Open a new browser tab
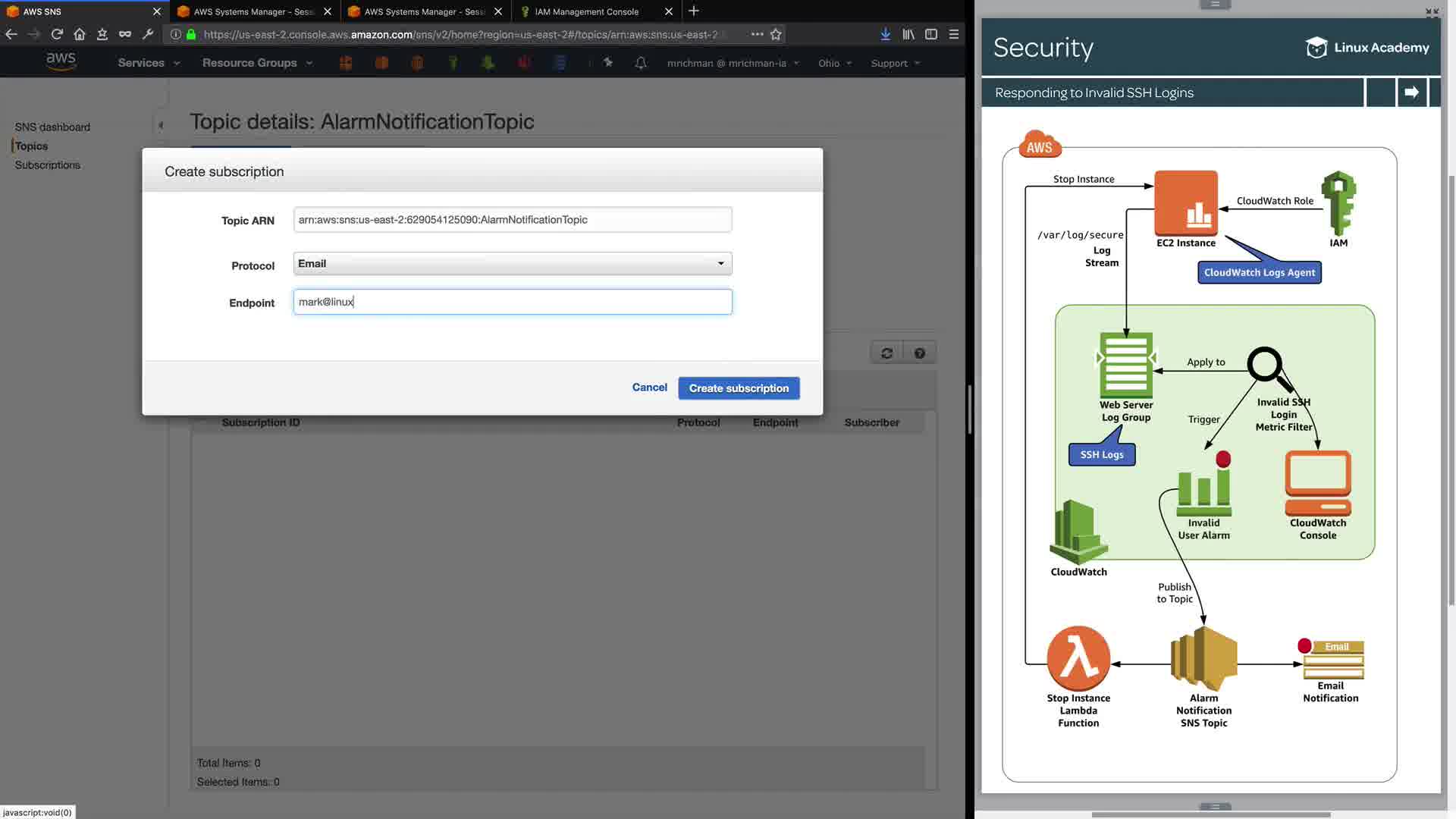 pos(693,11)
